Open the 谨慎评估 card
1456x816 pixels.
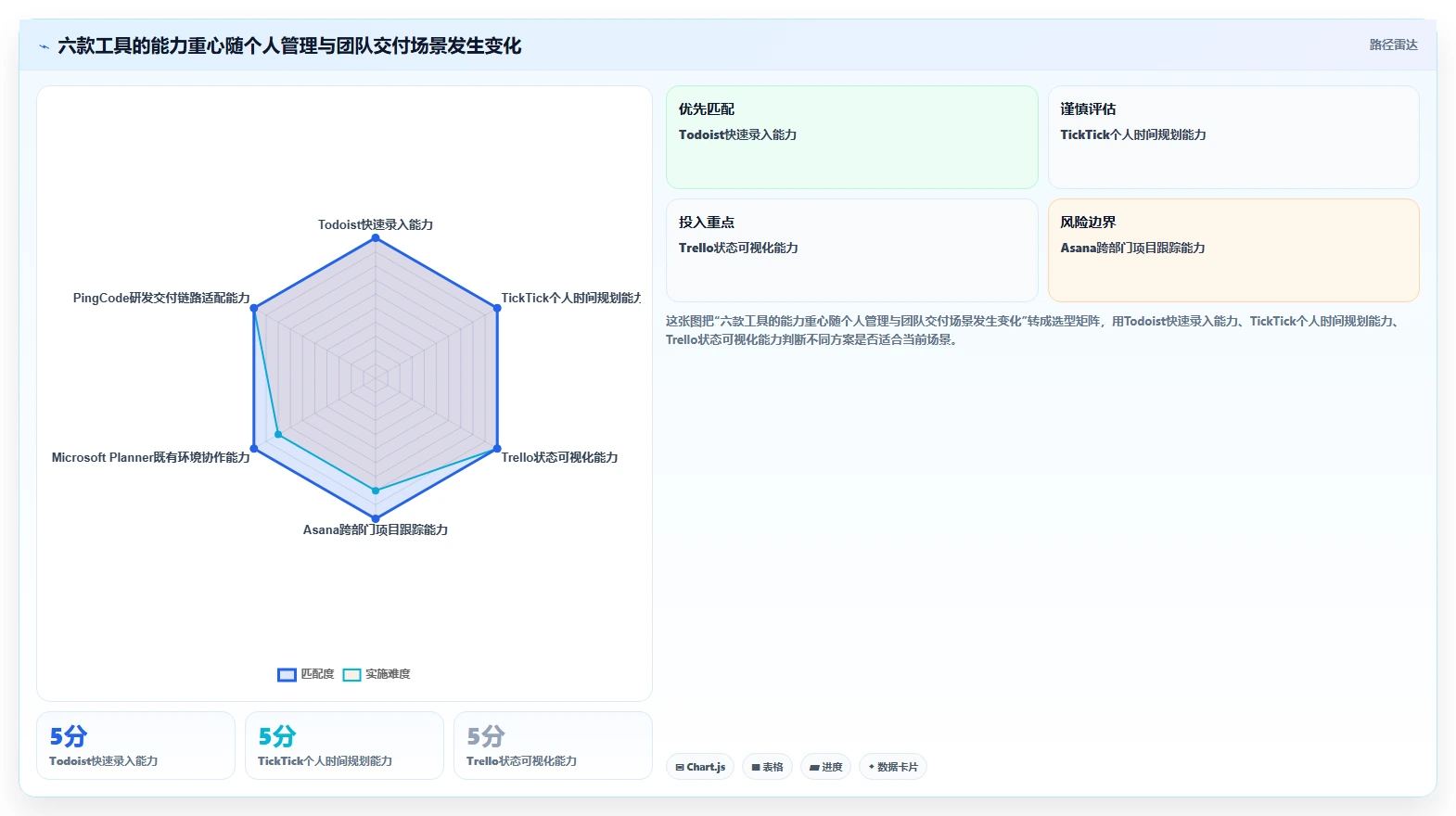tap(1233, 137)
